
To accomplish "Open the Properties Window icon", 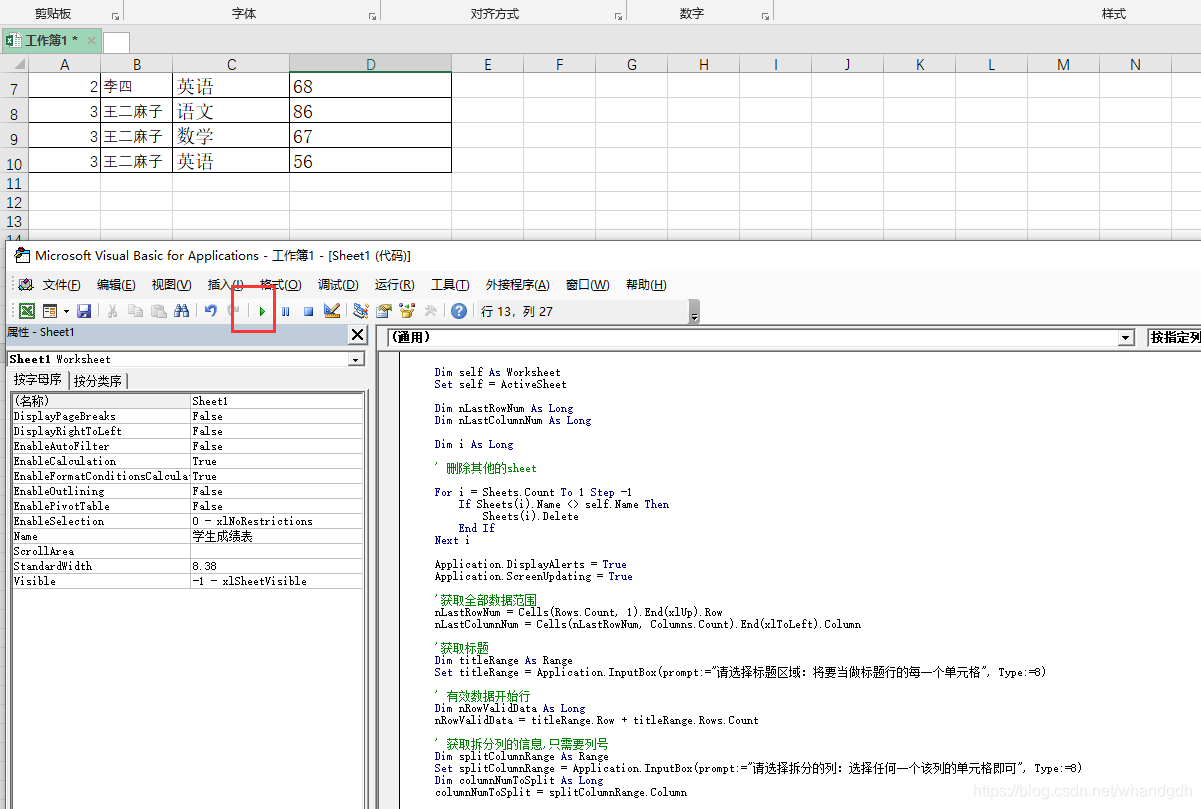I will tap(384, 311).
